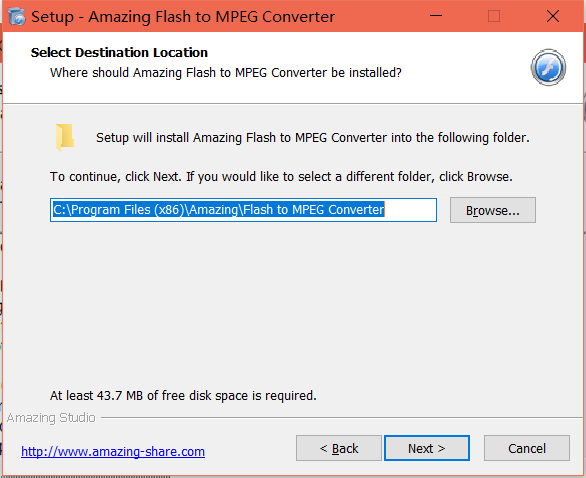Click the 43.7 MB disk space text
The image size is (586, 478).
(183, 395)
